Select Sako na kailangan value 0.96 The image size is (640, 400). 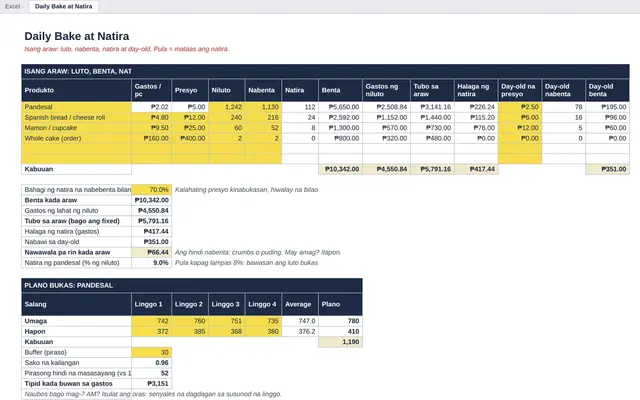coord(151,363)
